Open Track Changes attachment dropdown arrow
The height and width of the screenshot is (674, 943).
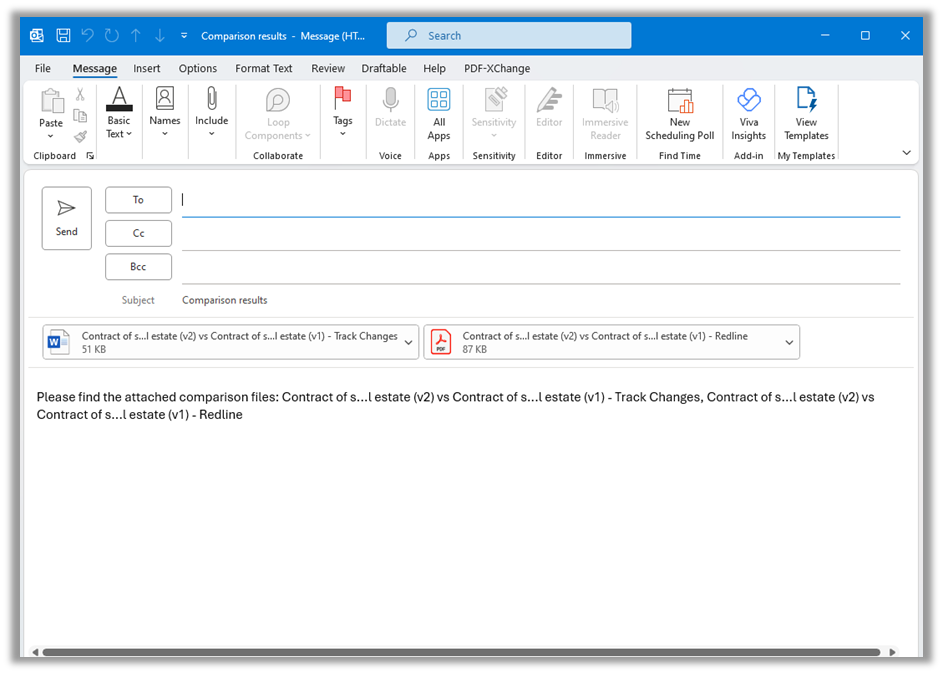click(408, 342)
